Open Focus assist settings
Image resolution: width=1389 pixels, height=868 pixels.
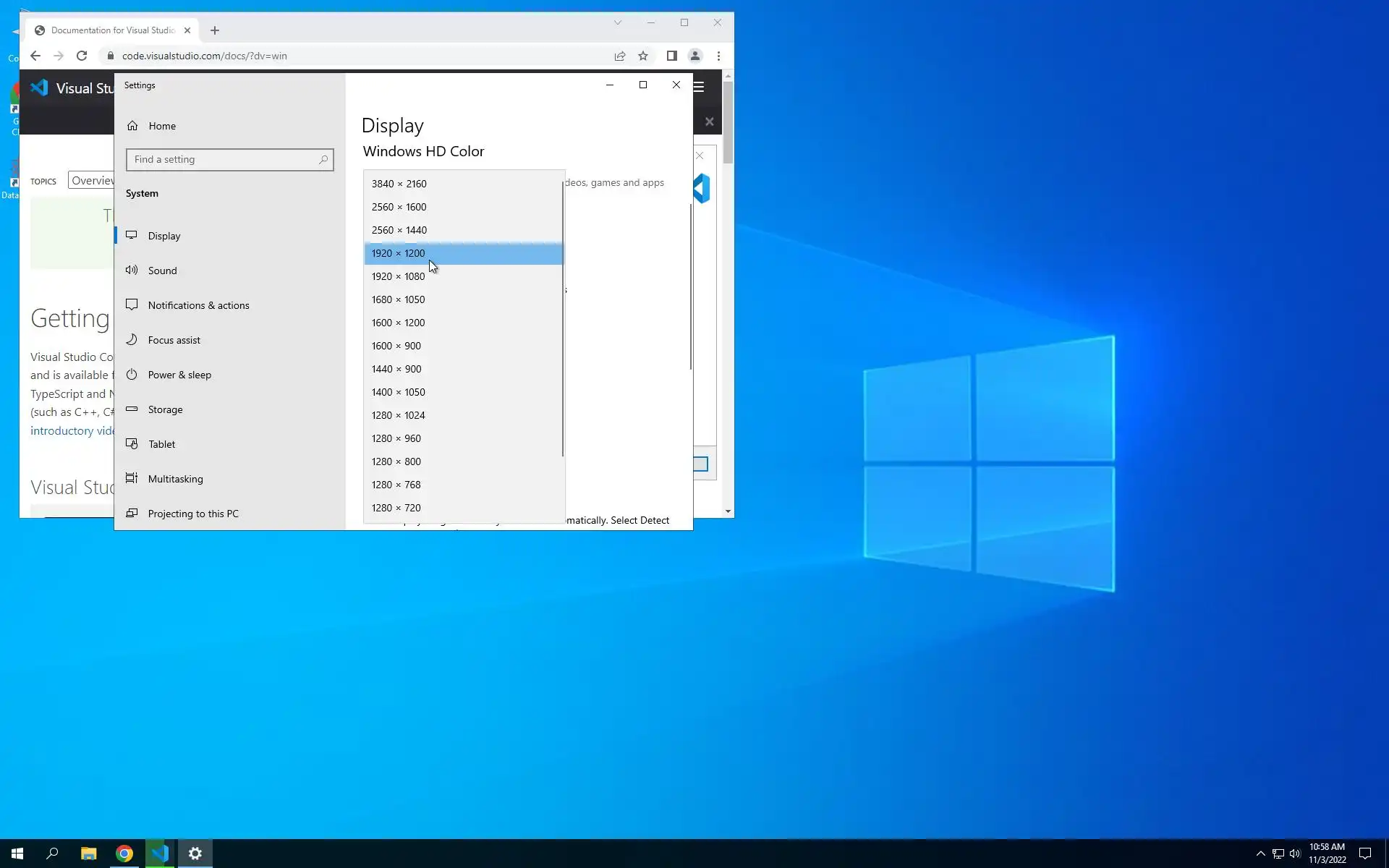coord(174,340)
